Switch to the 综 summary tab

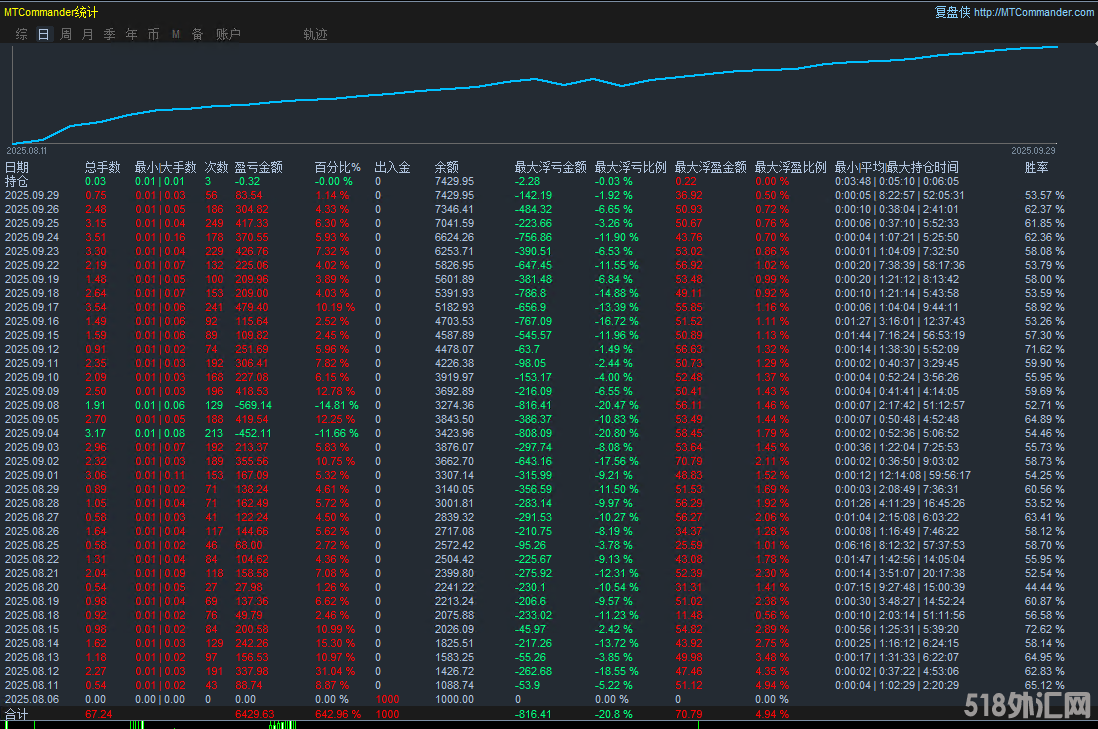(x=22, y=34)
